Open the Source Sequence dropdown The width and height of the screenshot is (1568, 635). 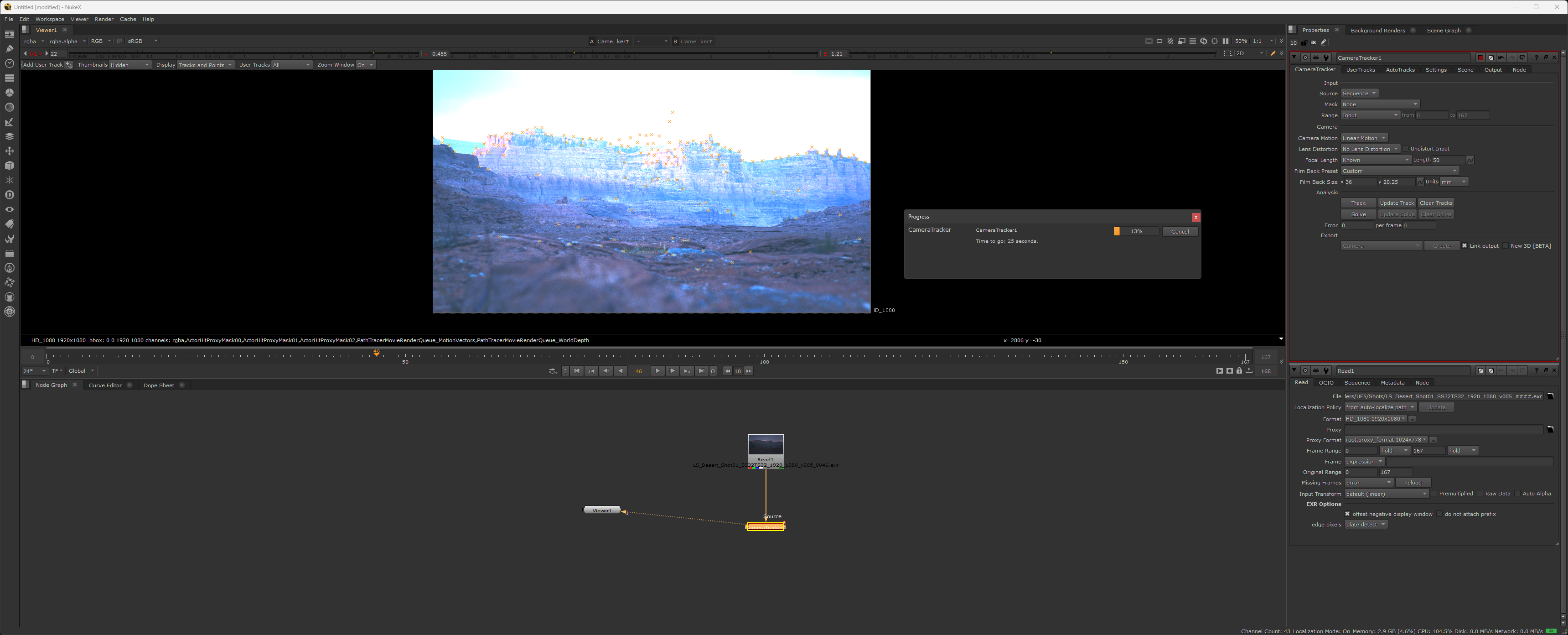click(1359, 94)
